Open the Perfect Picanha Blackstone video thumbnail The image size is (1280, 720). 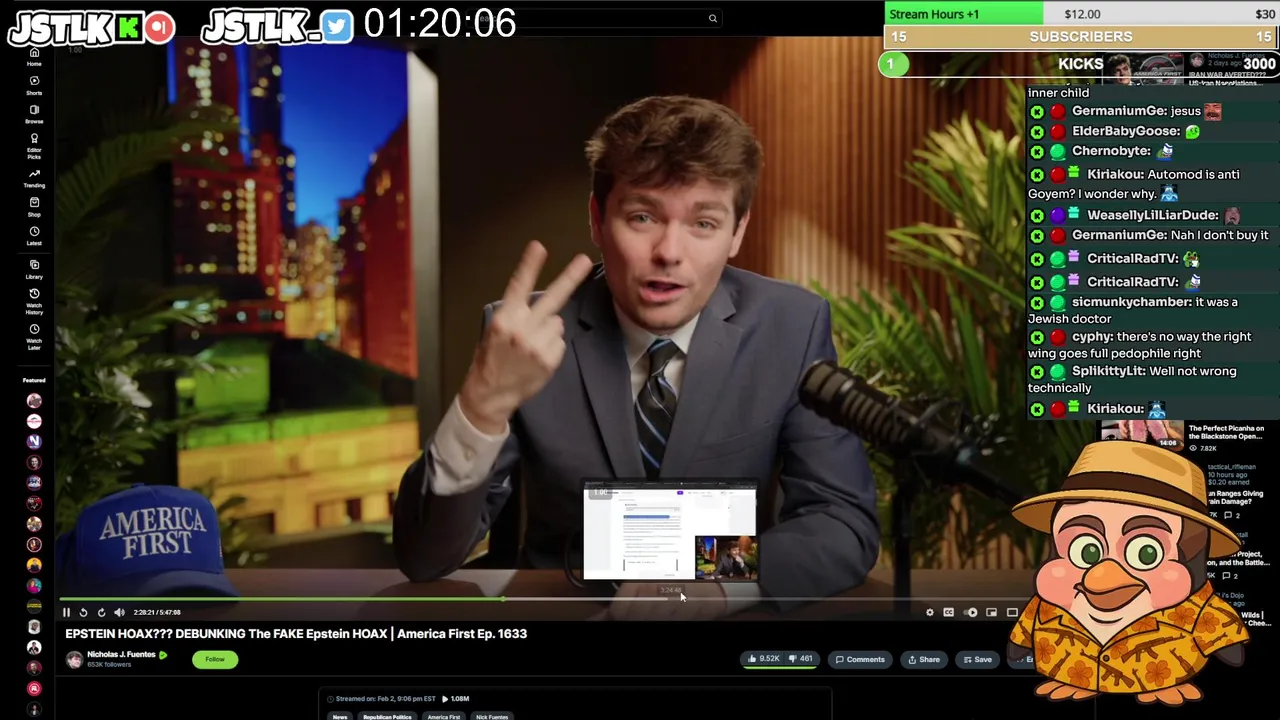point(1142,432)
